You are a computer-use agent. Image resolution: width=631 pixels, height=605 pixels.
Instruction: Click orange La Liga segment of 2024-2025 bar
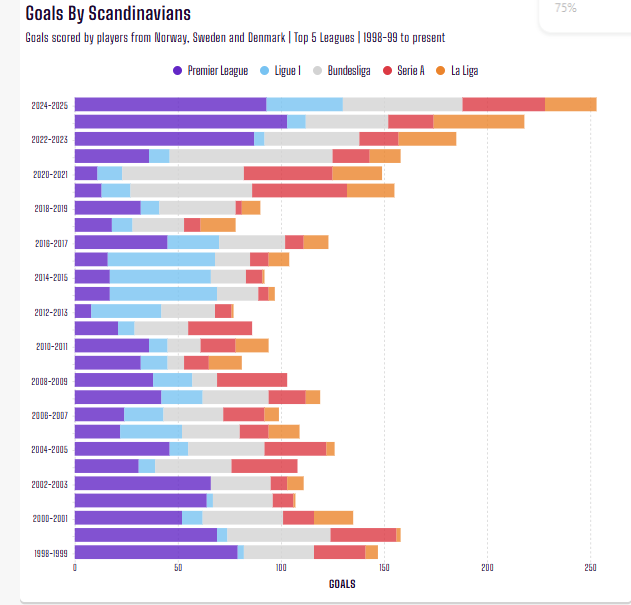point(571,105)
